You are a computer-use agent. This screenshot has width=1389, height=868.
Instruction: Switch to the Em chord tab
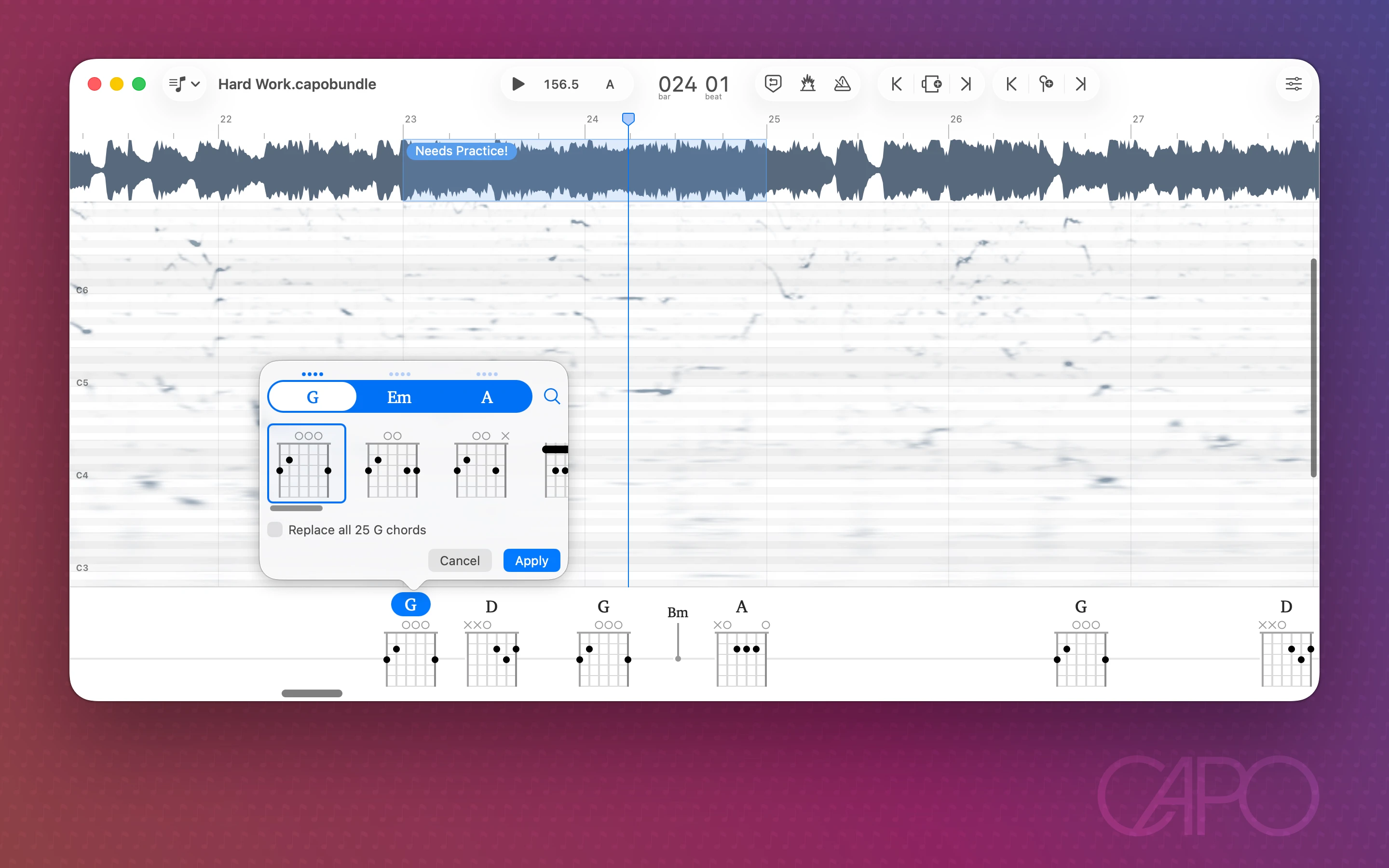pyautogui.click(x=399, y=397)
